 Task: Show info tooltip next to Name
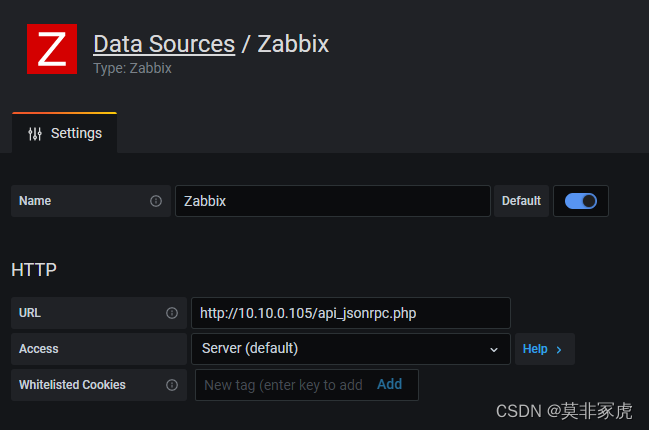[156, 201]
